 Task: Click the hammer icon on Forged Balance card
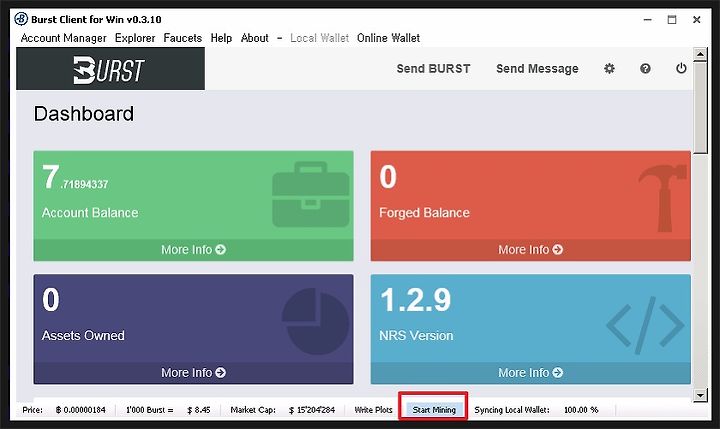click(x=663, y=198)
